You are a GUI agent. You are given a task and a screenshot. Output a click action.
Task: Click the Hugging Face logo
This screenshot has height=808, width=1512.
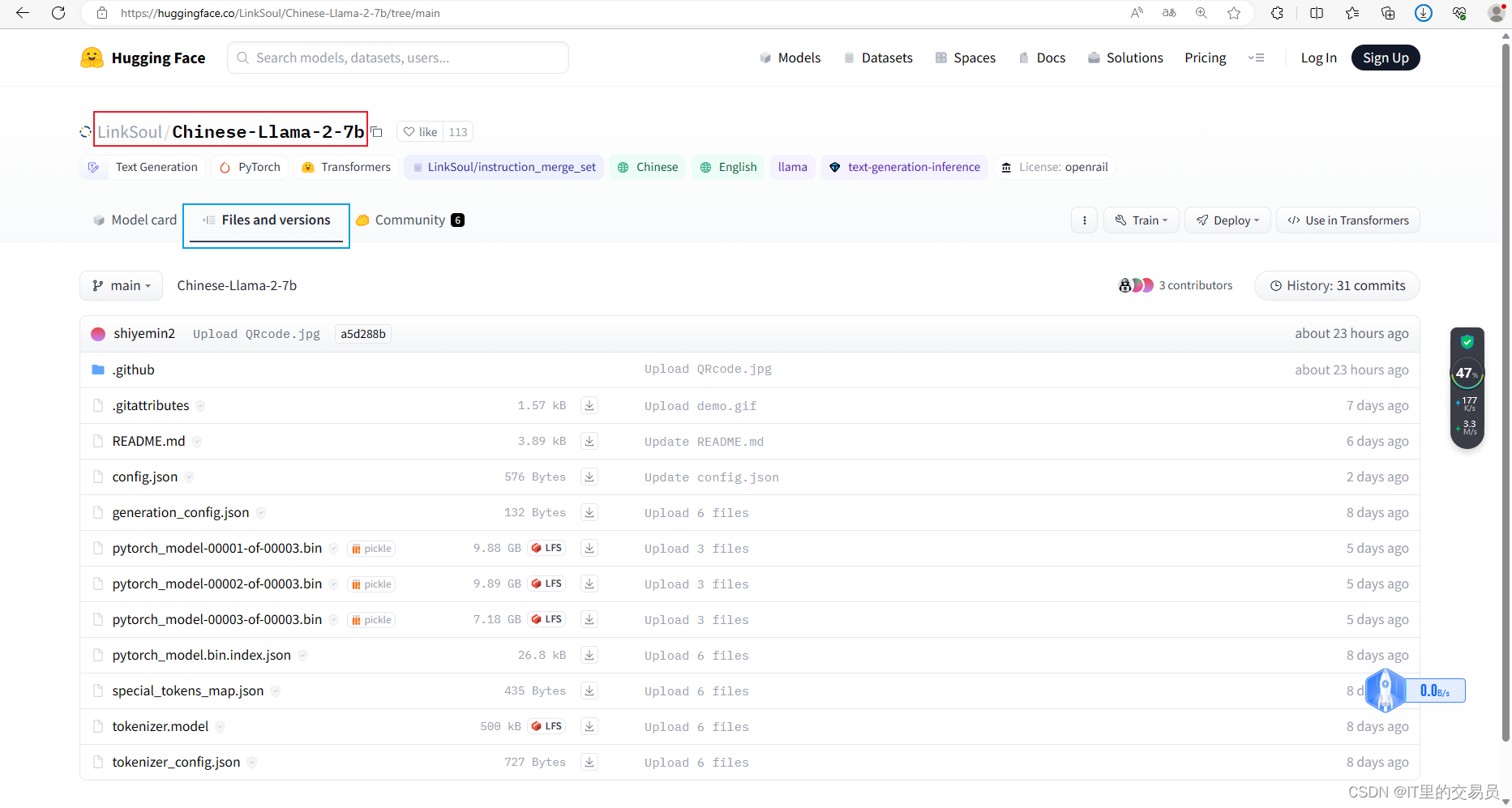(143, 58)
